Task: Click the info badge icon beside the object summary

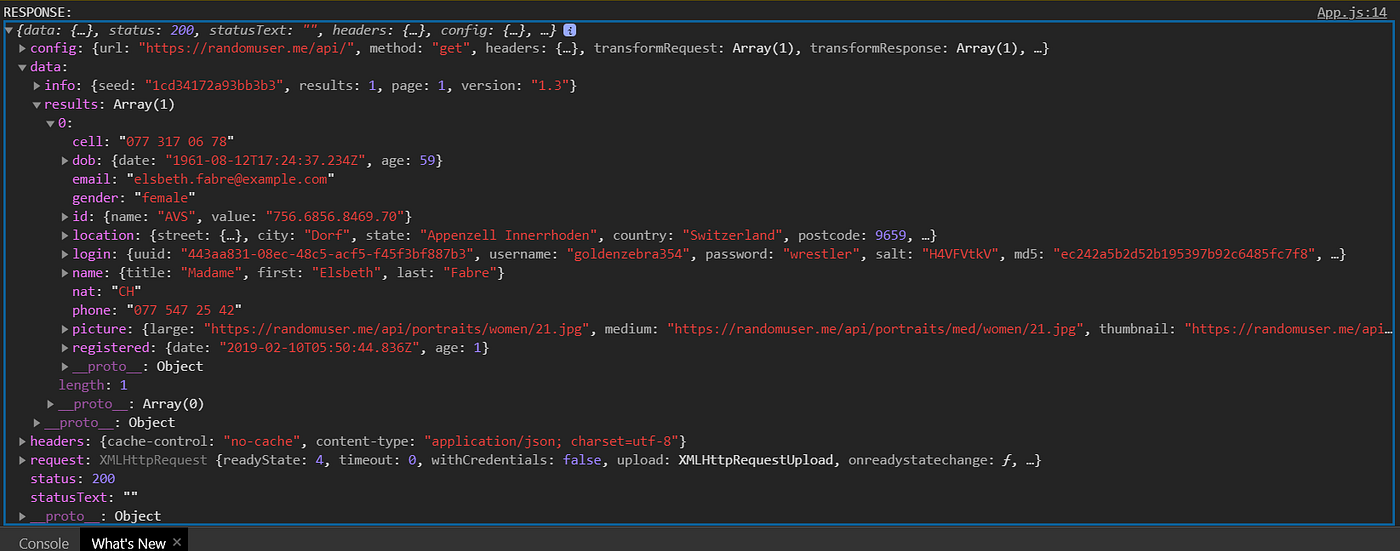Action: coord(569,31)
